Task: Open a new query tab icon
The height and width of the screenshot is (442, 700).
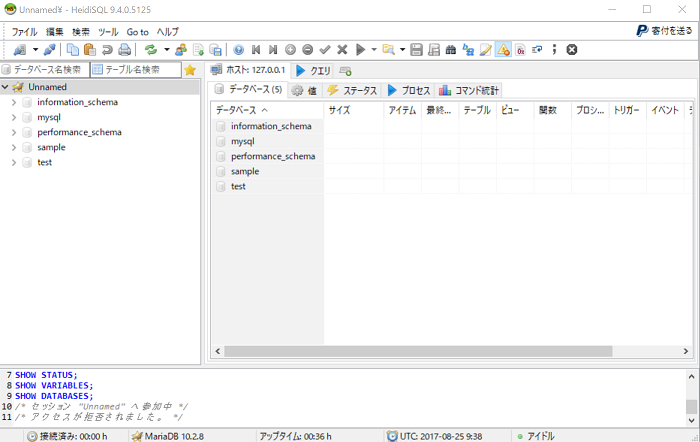Action: click(x=345, y=71)
